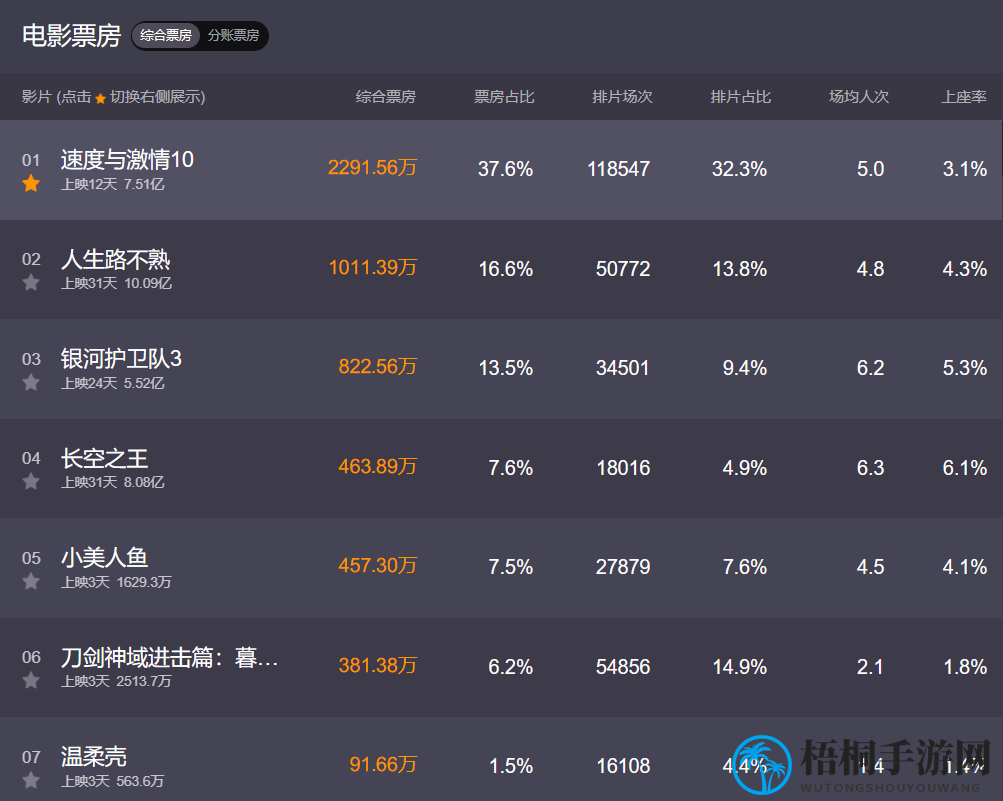1003x801 pixels.
Task: Click 上映3天 2513.7万 subtitle
Action: tap(116, 681)
